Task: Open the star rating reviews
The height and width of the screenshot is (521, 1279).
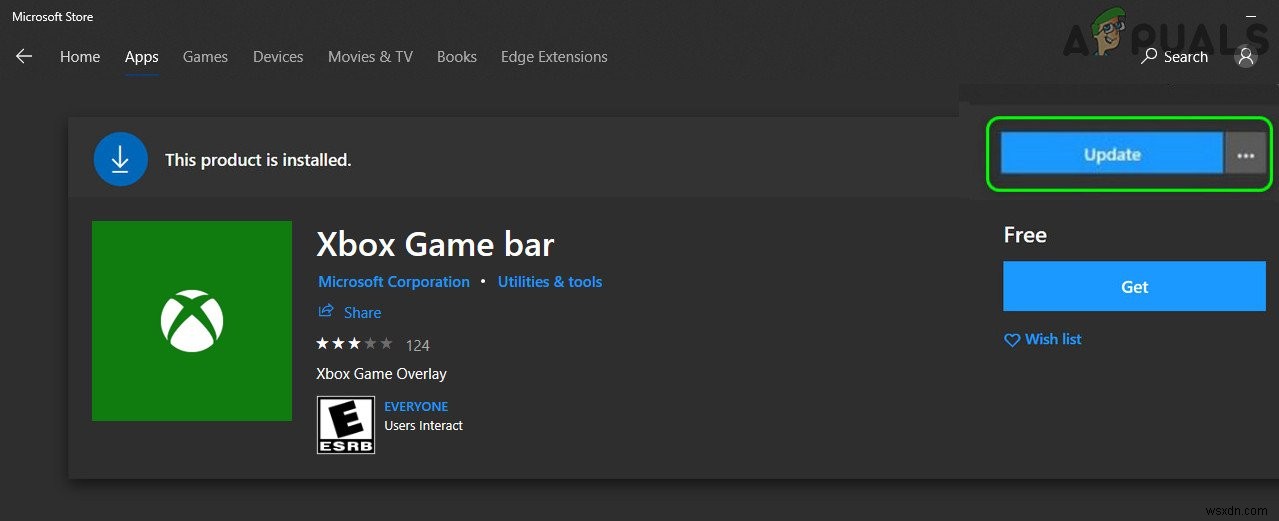Action: click(354, 344)
